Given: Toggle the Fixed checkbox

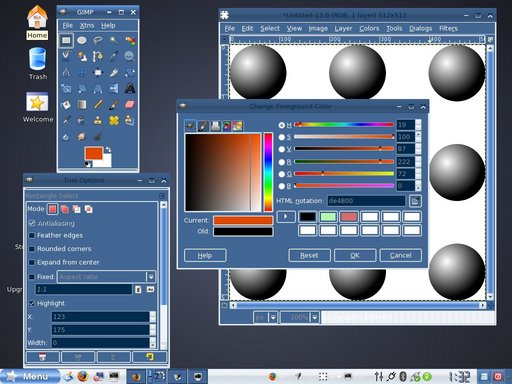Looking at the screenshot, I should coord(32,277).
